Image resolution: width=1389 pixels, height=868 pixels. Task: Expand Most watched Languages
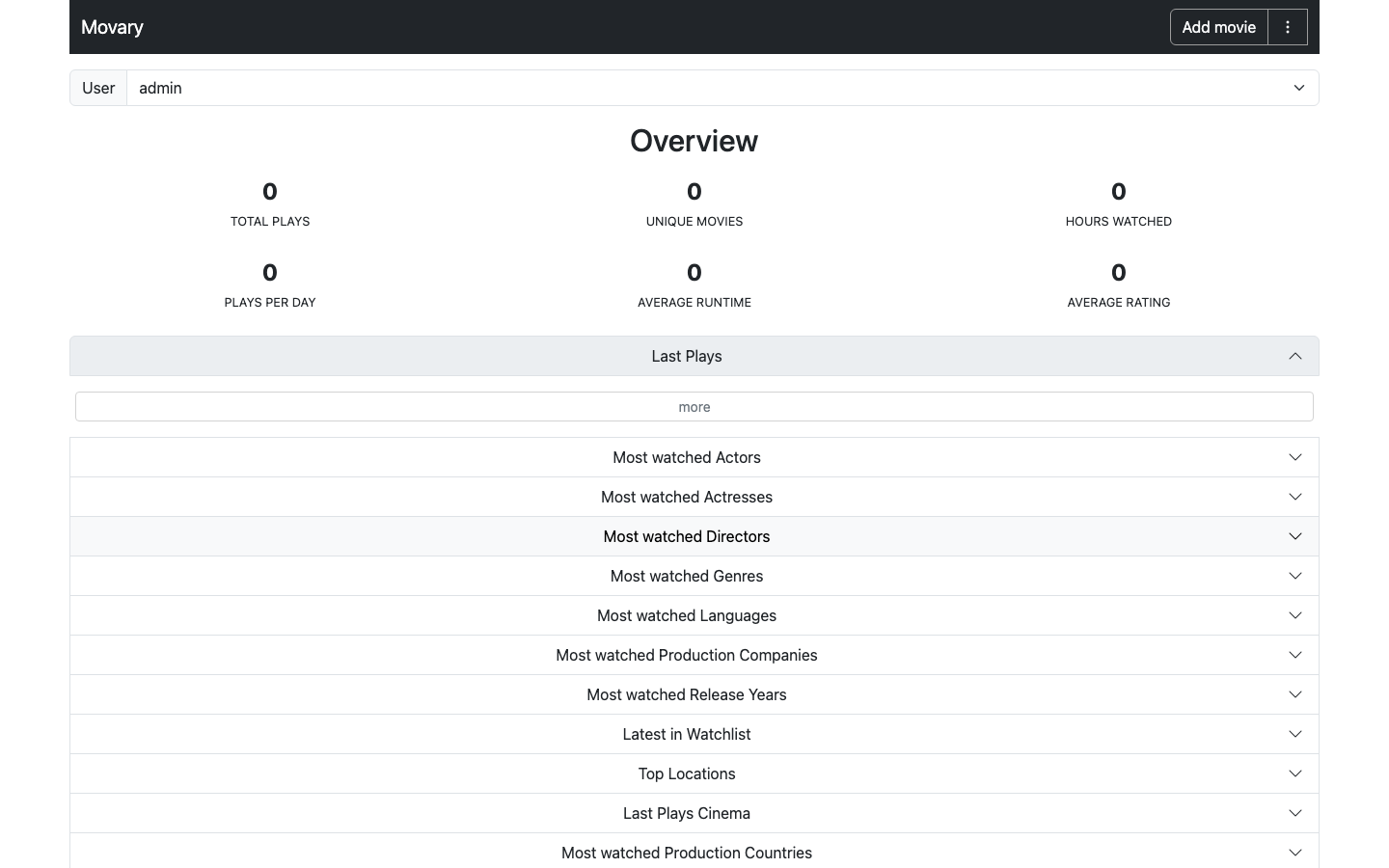coord(694,615)
